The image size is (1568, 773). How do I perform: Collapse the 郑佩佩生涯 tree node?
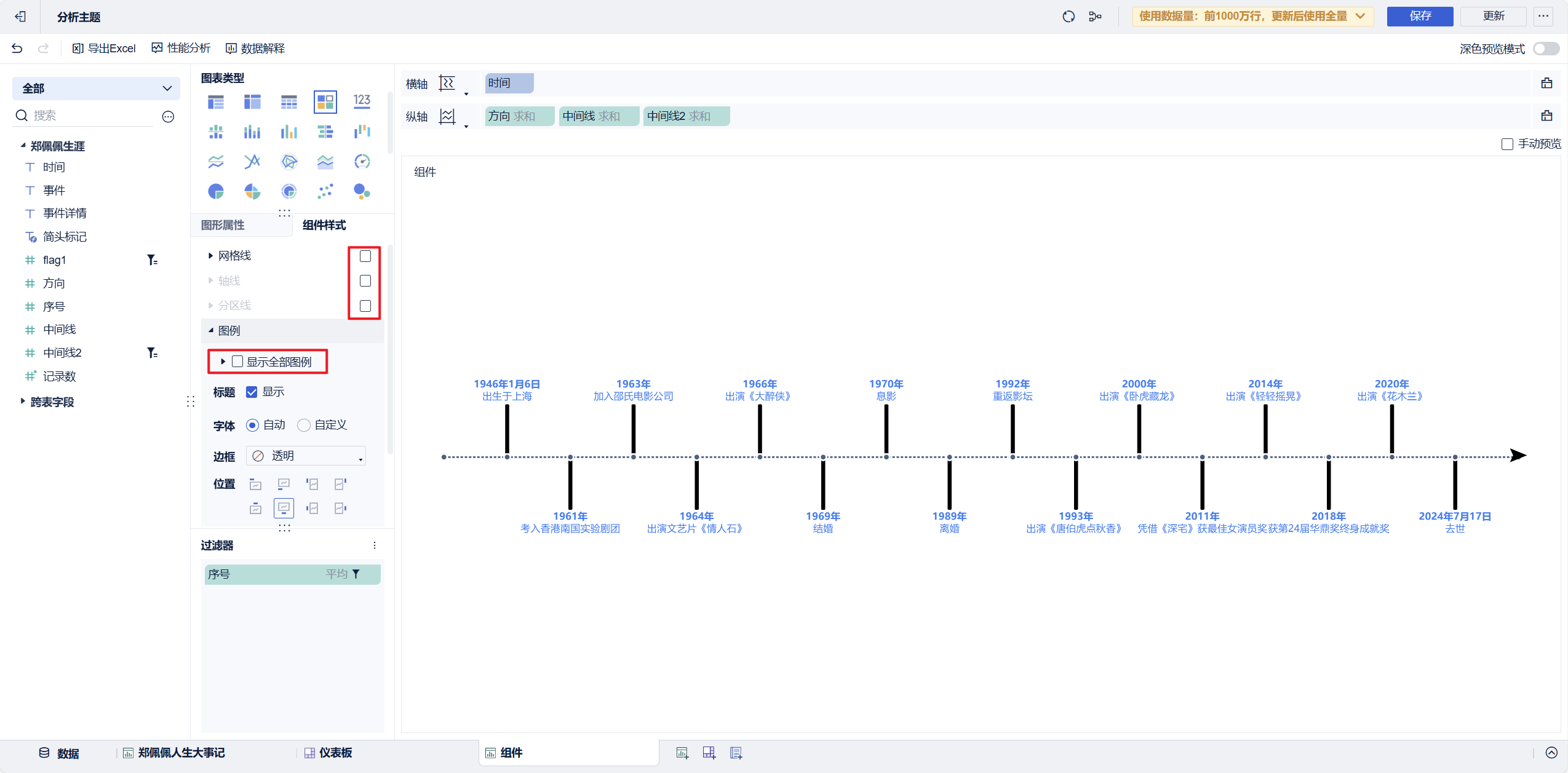[23, 146]
